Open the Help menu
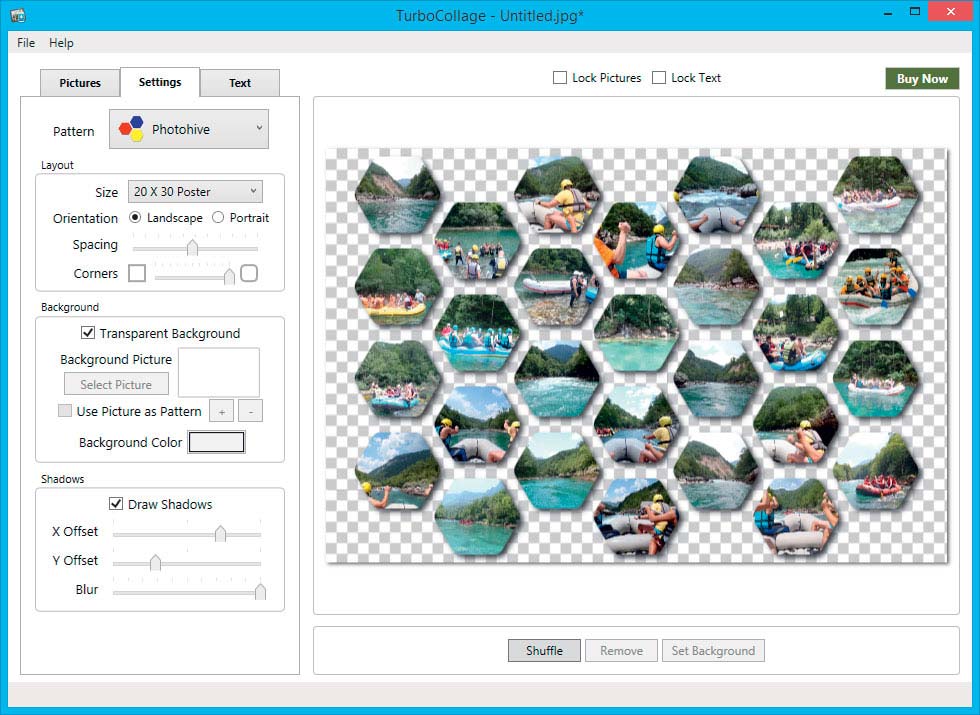The width and height of the screenshot is (980, 715). (x=61, y=42)
